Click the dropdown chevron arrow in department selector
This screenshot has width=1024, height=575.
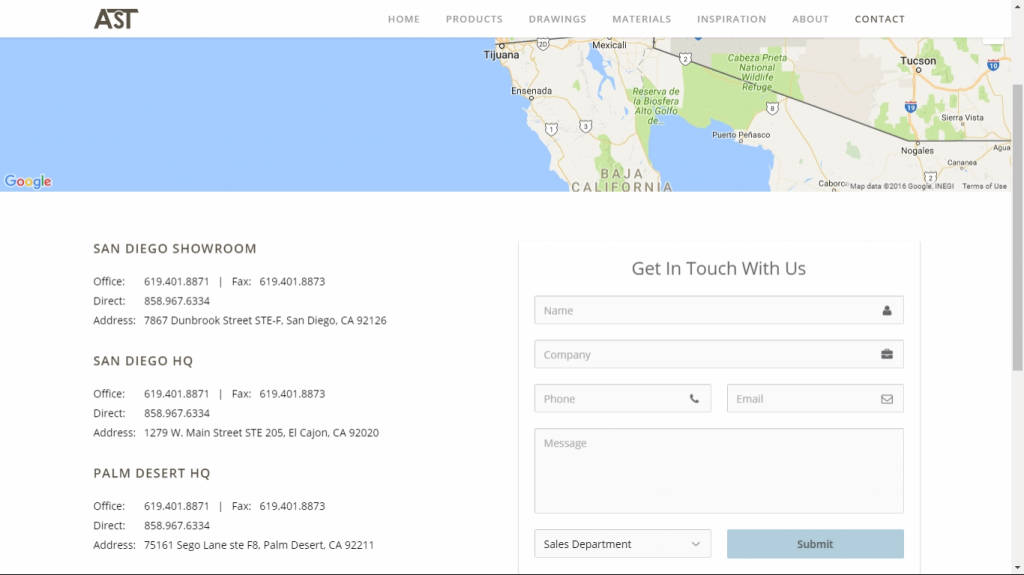tap(695, 544)
